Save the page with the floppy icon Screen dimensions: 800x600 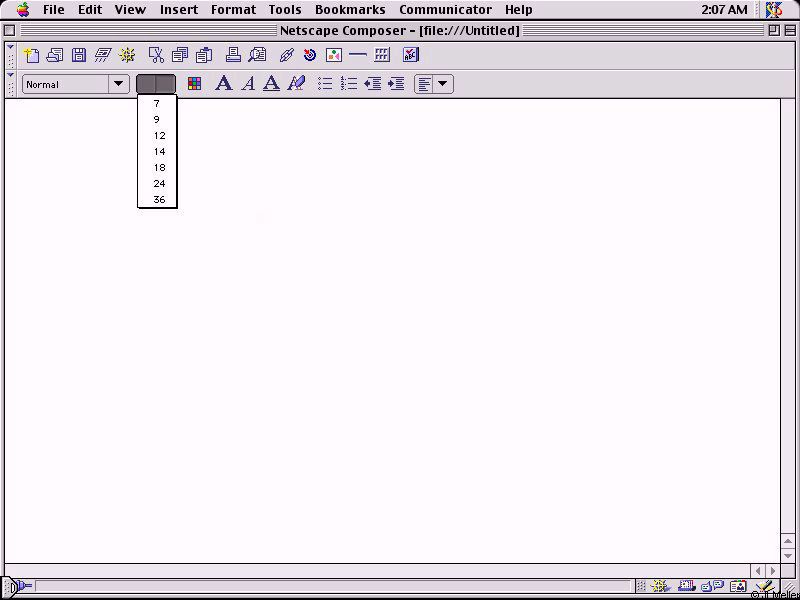(79, 55)
